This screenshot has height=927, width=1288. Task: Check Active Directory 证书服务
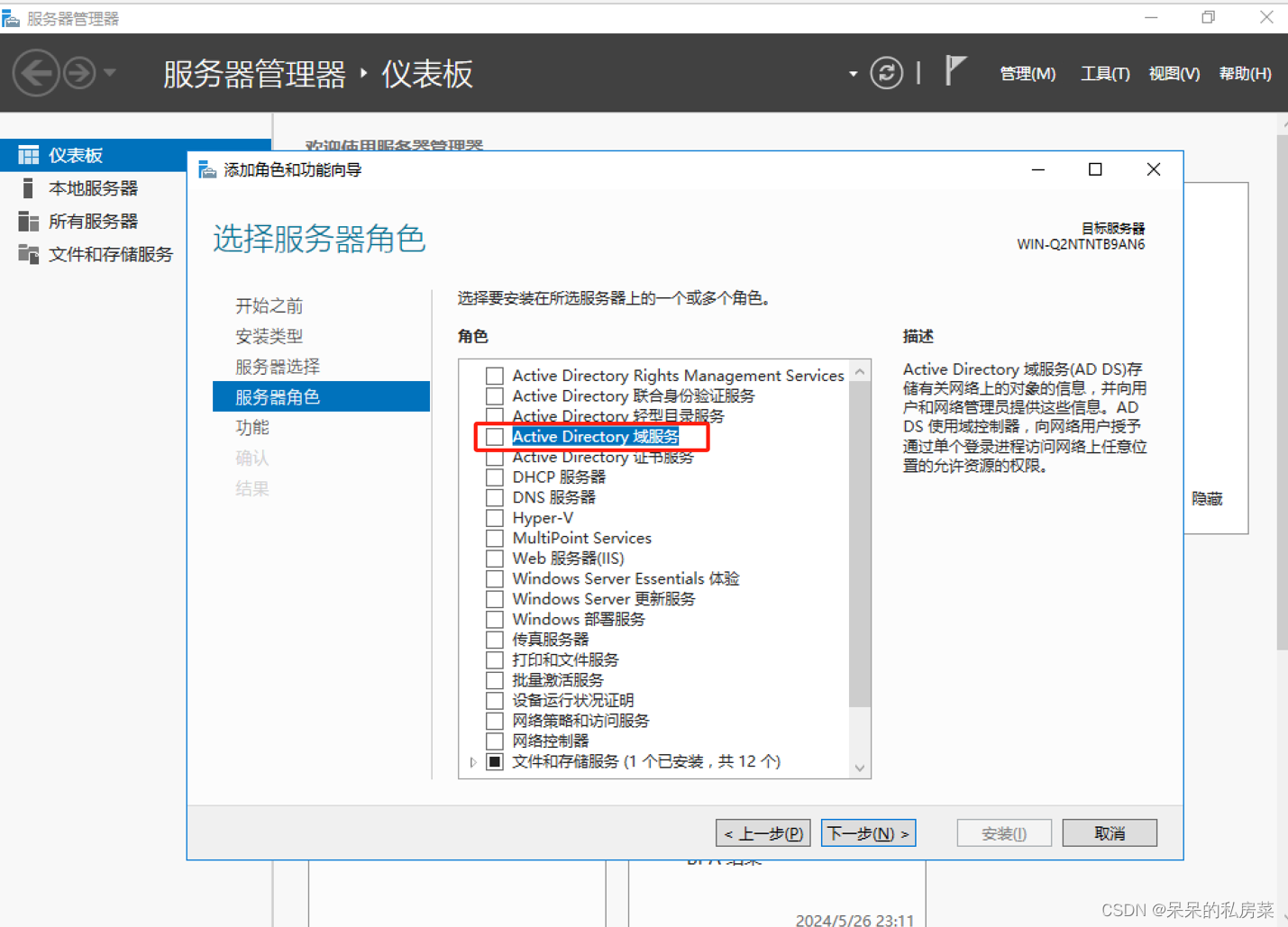495,458
